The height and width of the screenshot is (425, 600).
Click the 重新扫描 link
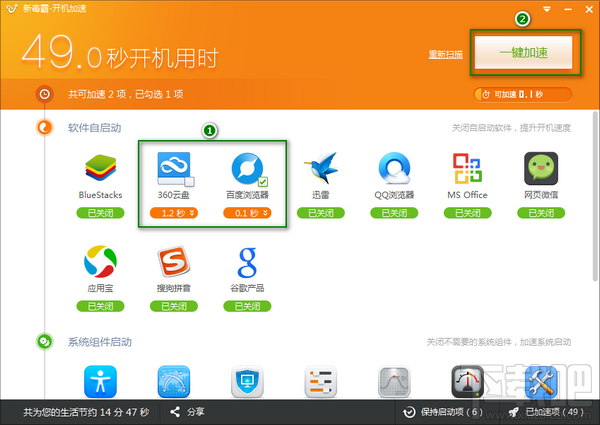pos(446,54)
